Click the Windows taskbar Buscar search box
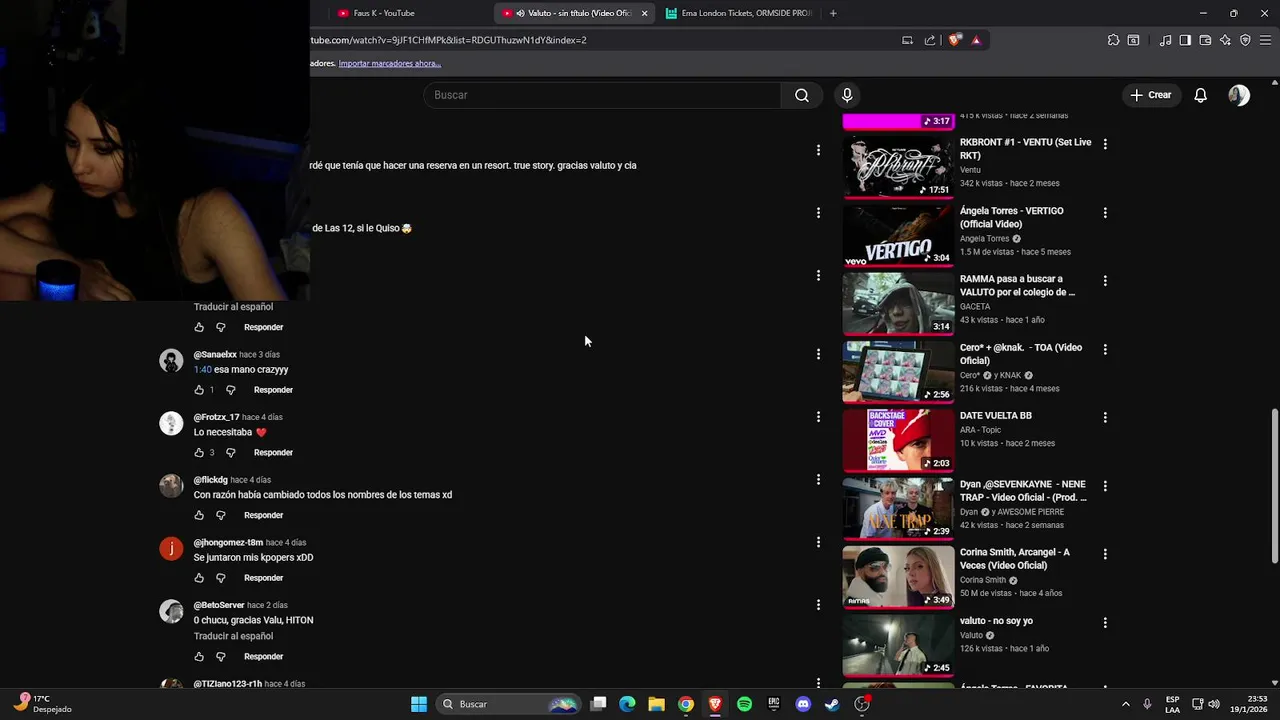The image size is (1280, 720). coord(509,704)
